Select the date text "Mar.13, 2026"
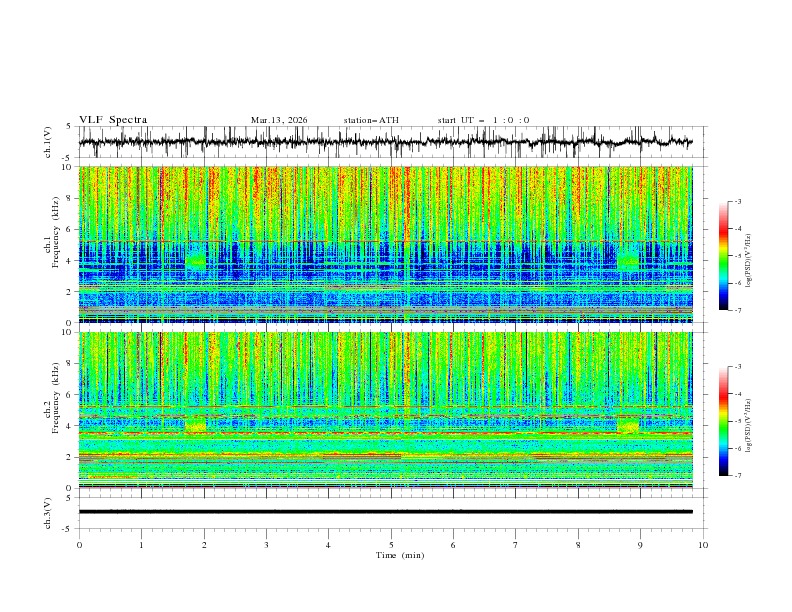792x612 pixels. (x=279, y=120)
